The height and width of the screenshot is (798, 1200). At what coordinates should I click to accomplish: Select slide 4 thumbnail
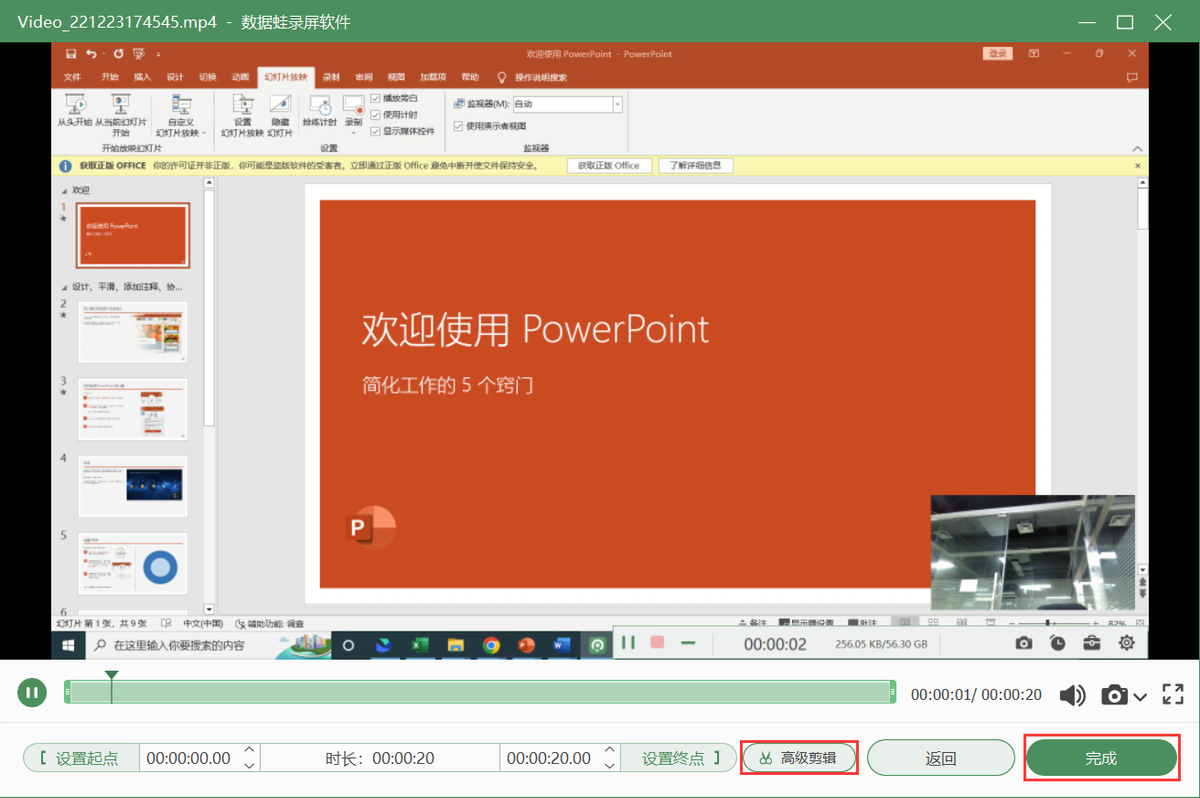[132, 486]
